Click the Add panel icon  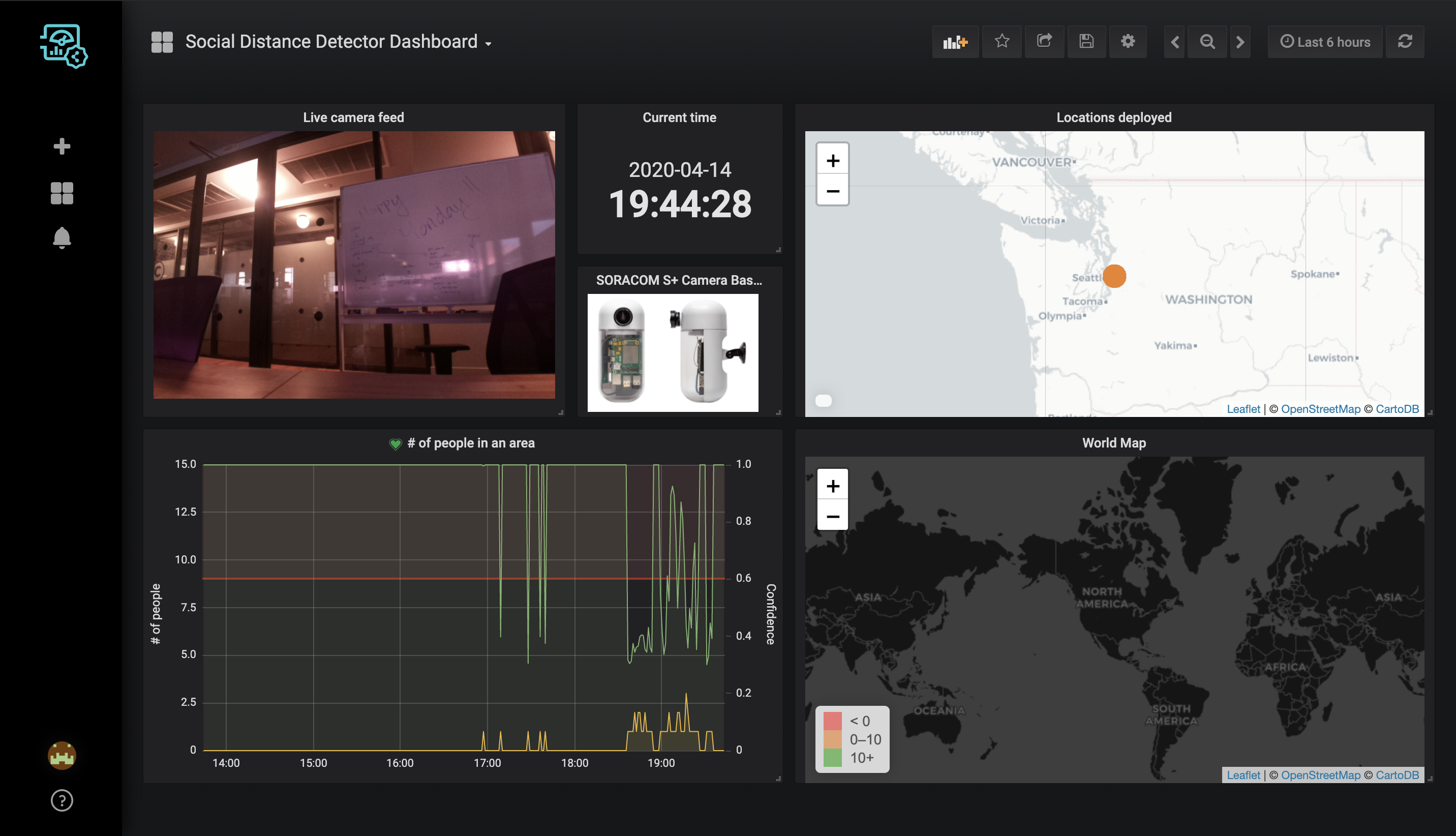coord(955,42)
